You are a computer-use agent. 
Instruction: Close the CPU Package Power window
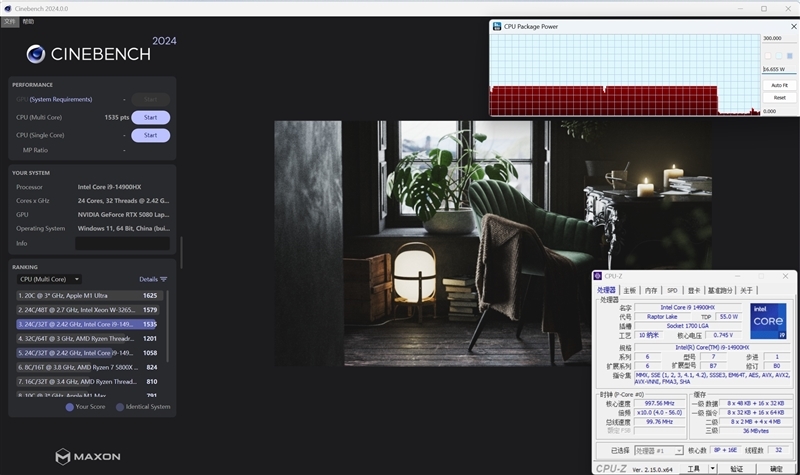[x=794, y=27]
